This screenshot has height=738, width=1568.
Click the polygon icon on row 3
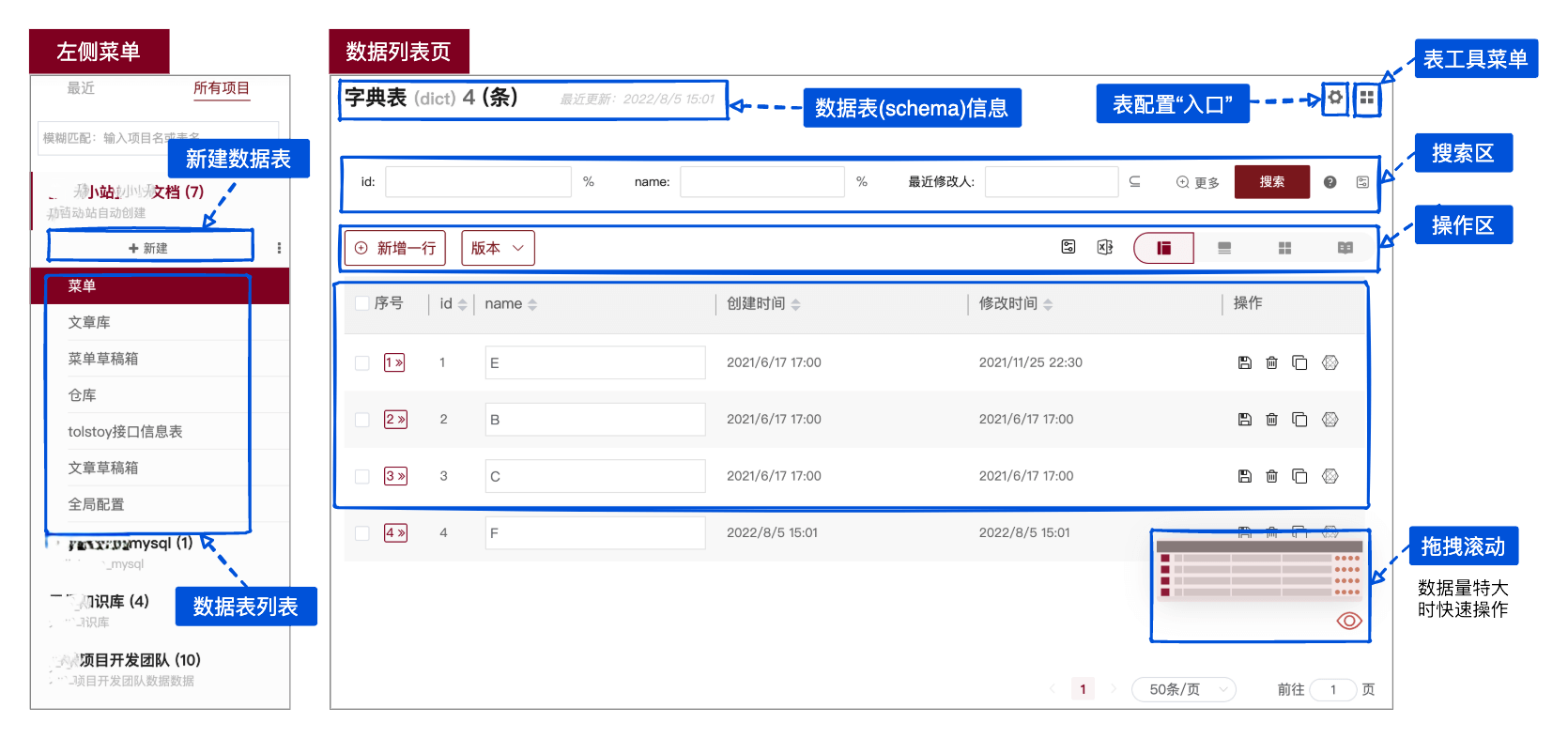(1330, 476)
